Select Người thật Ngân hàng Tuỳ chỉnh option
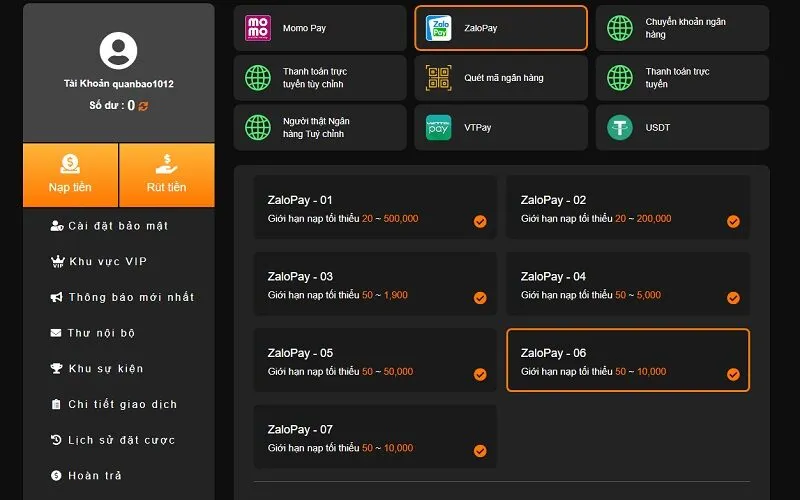This screenshot has height=500, width=800. (320, 128)
